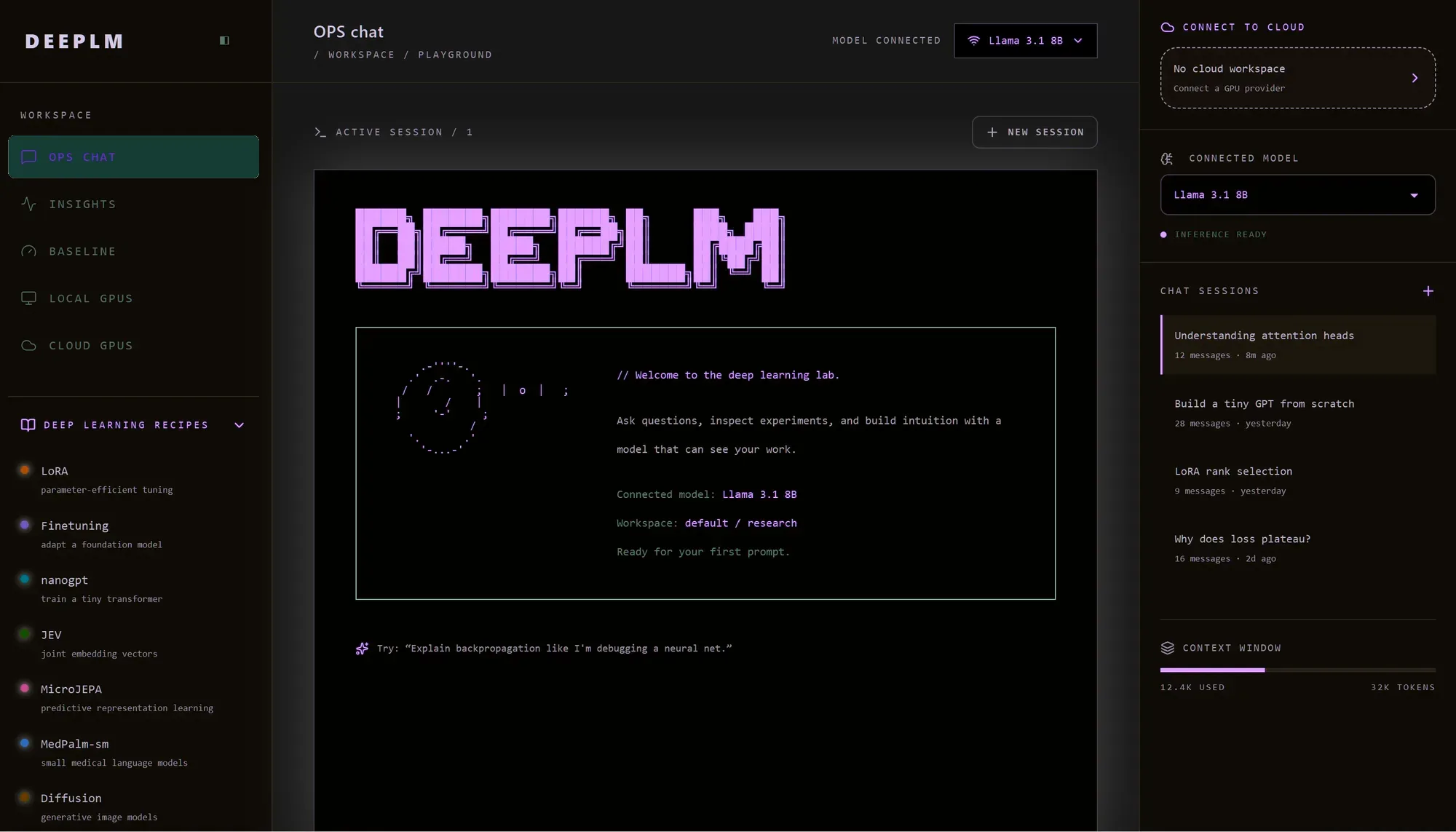The image size is (1456, 832).
Task: Select OPS Chat in the workspace menu
Action: [x=133, y=157]
